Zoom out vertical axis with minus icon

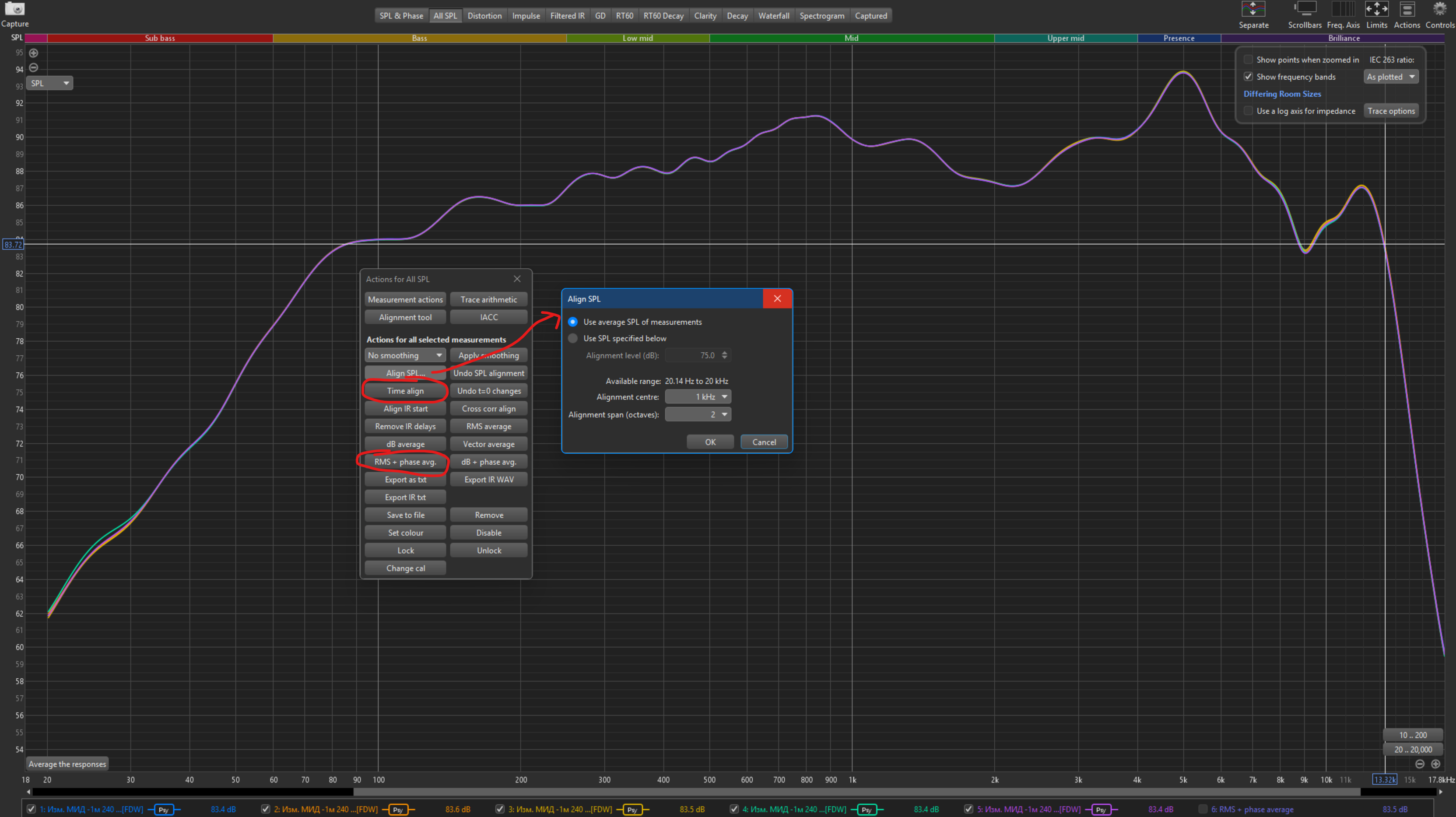point(34,68)
